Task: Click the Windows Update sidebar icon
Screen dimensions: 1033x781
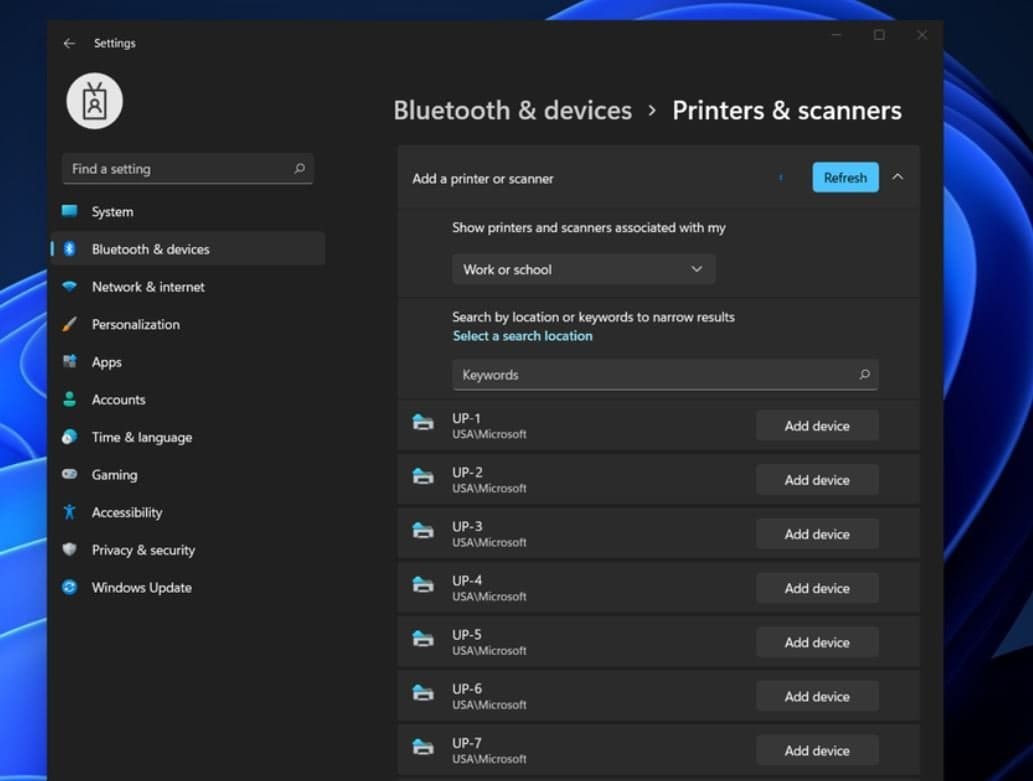Action: pyautogui.click(x=69, y=588)
